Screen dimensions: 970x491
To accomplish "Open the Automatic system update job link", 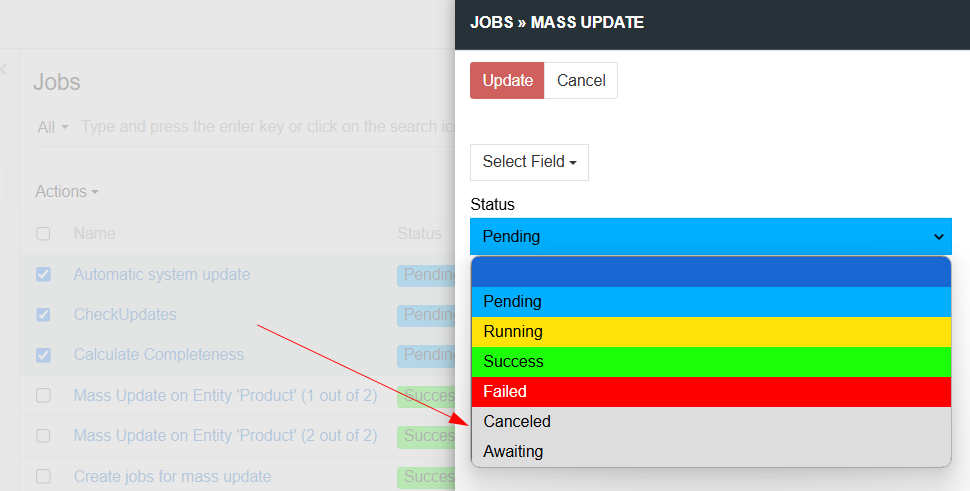I will [x=162, y=275].
